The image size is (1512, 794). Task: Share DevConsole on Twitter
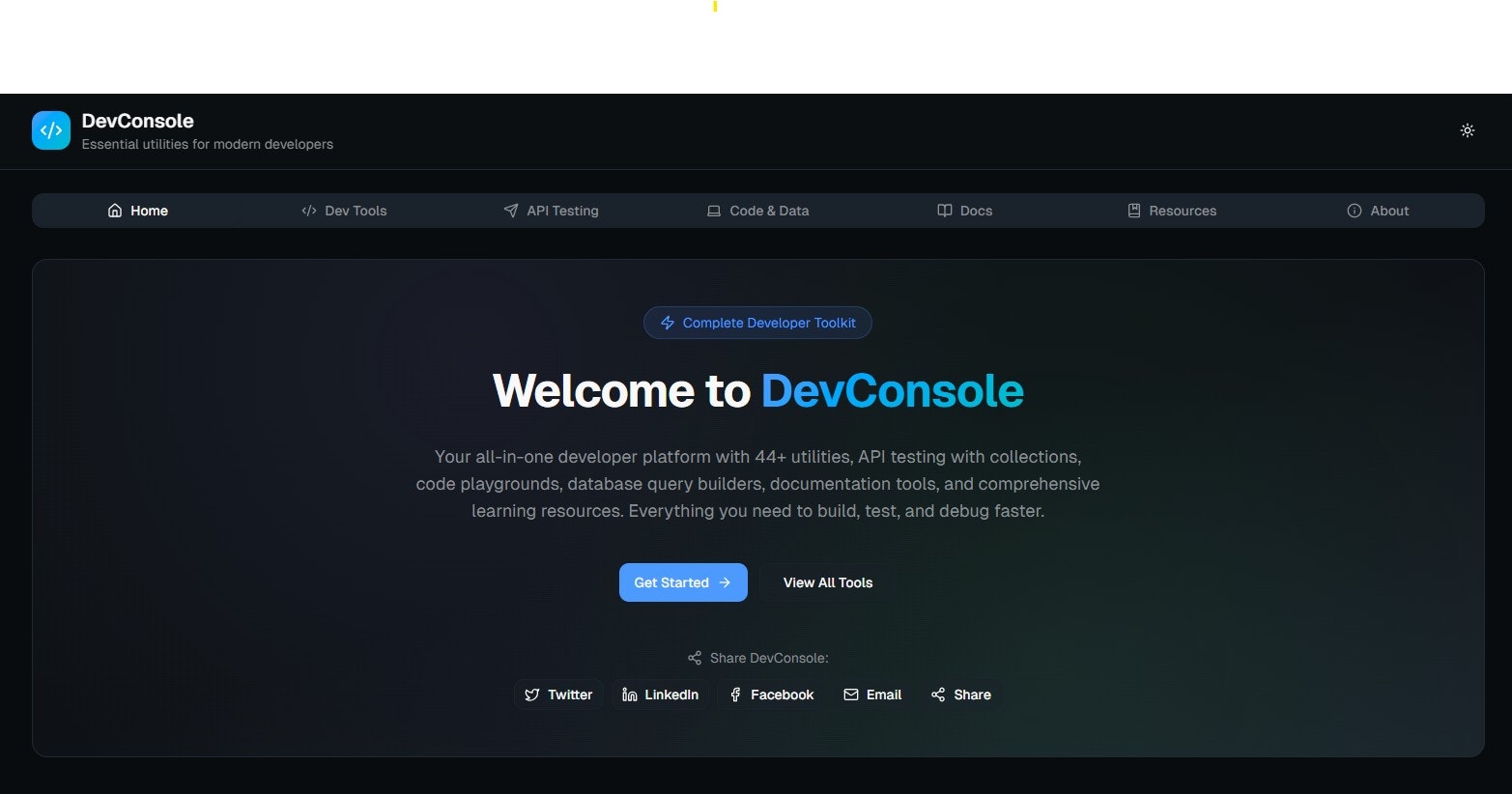click(x=558, y=694)
